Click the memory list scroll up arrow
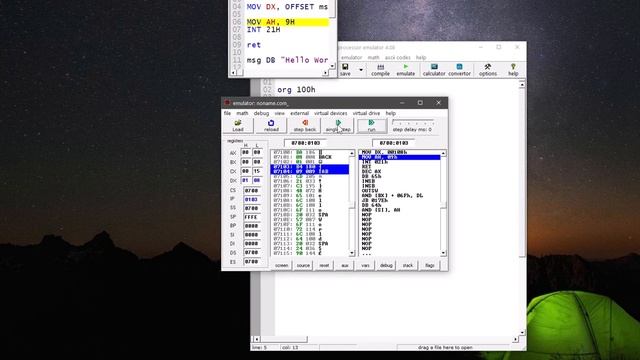 click(x=352, y=153)
